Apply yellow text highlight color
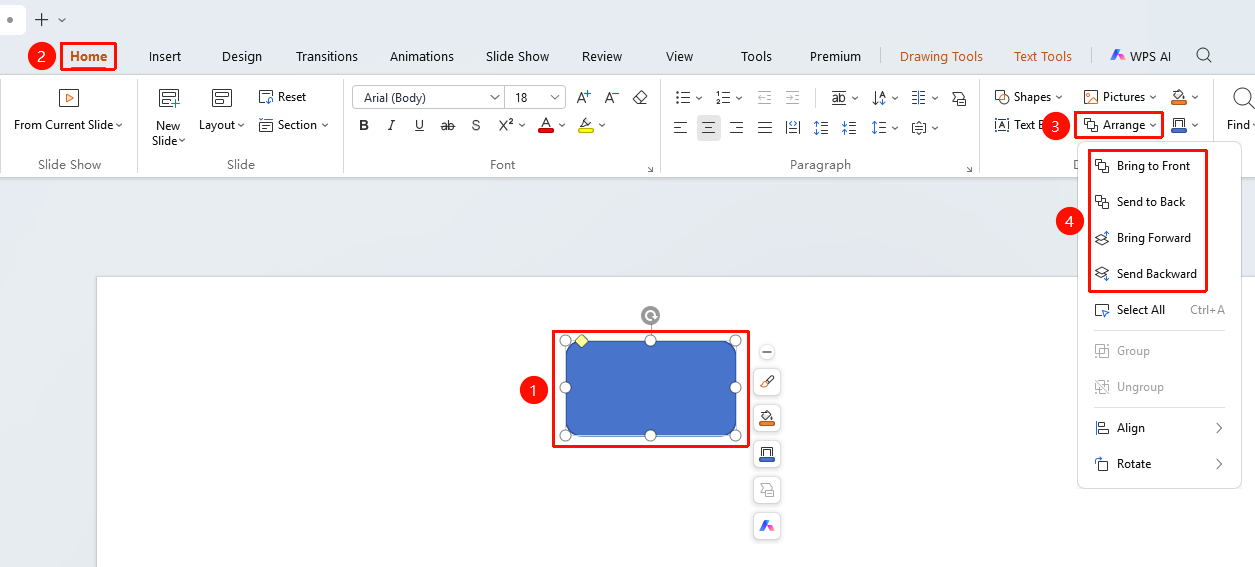1255x567 pixels. (586, 125)
